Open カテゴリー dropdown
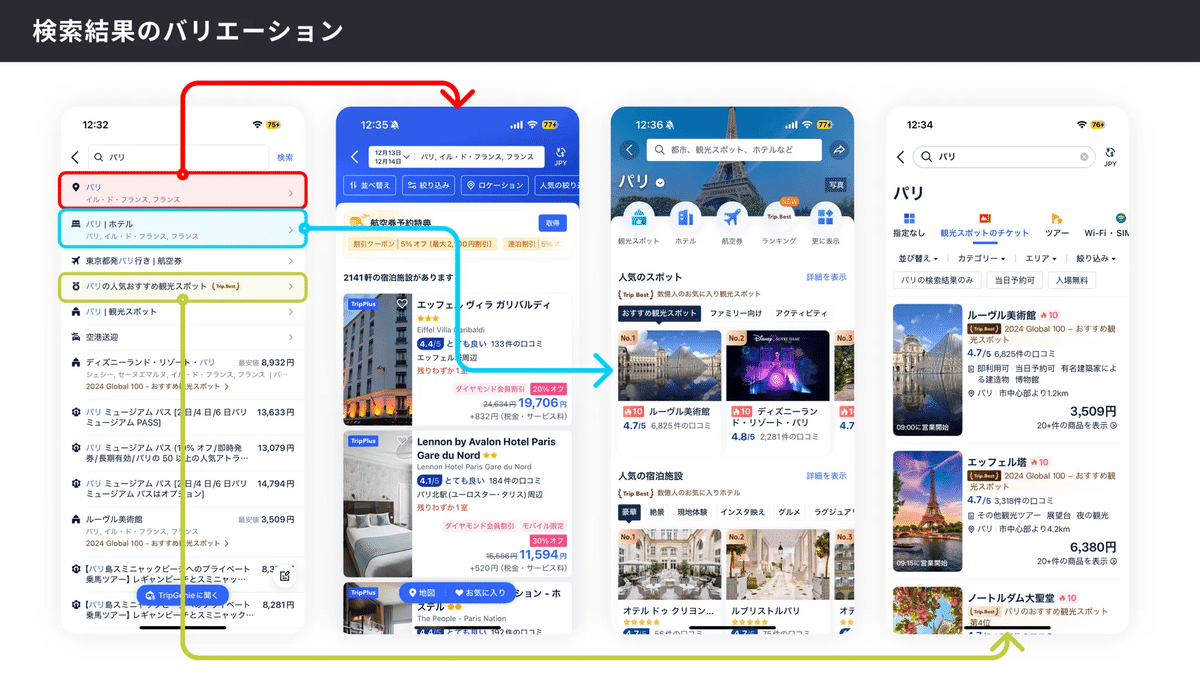 click(x=981, y=258)
